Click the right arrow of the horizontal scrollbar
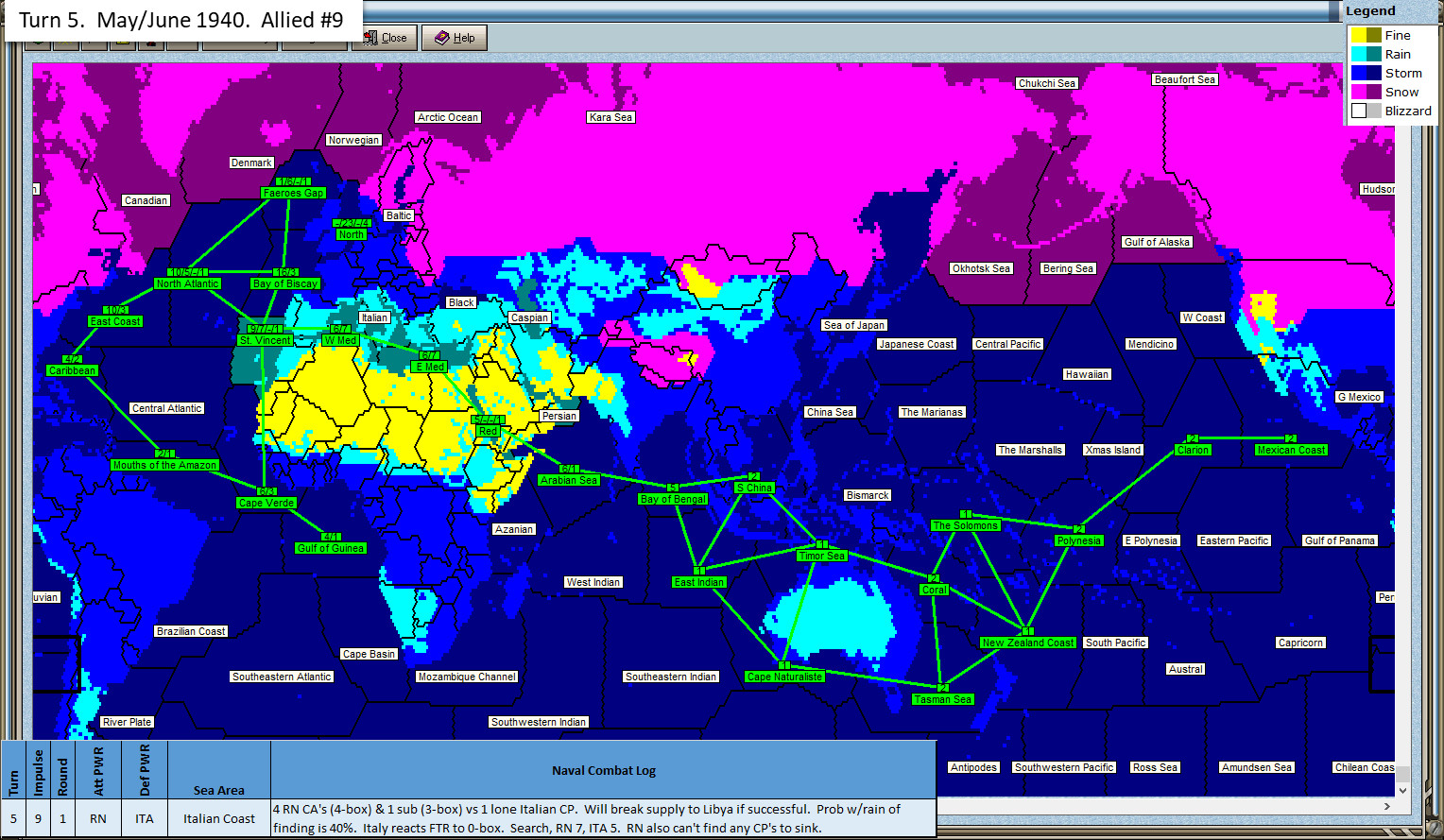This screenshot has width=1444, height=840. [1387, 806]
